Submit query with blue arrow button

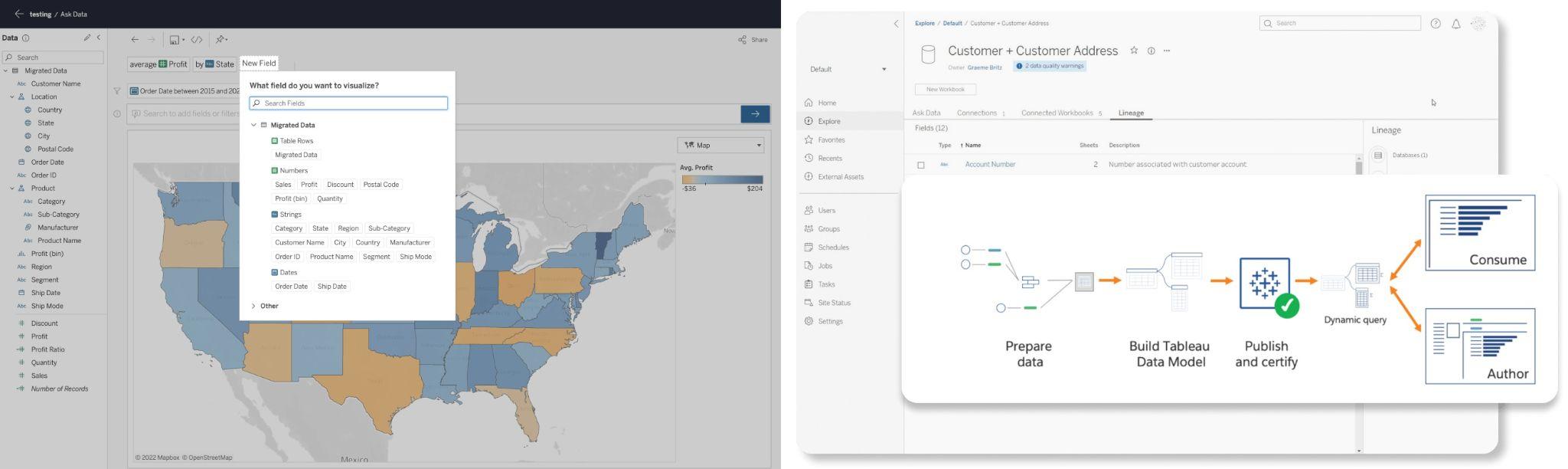click(755, 113)
